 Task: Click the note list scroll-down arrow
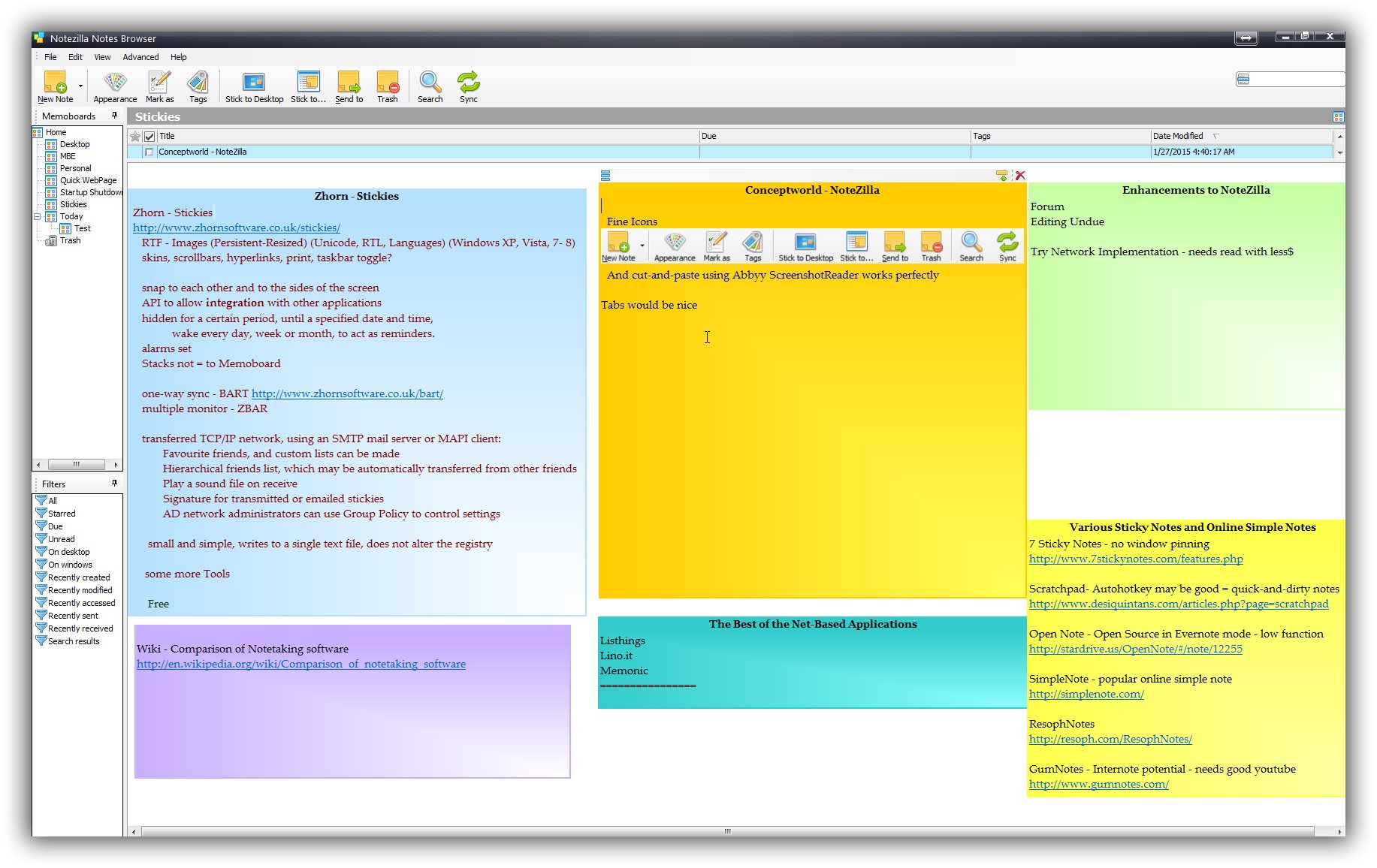(1339, 152)
